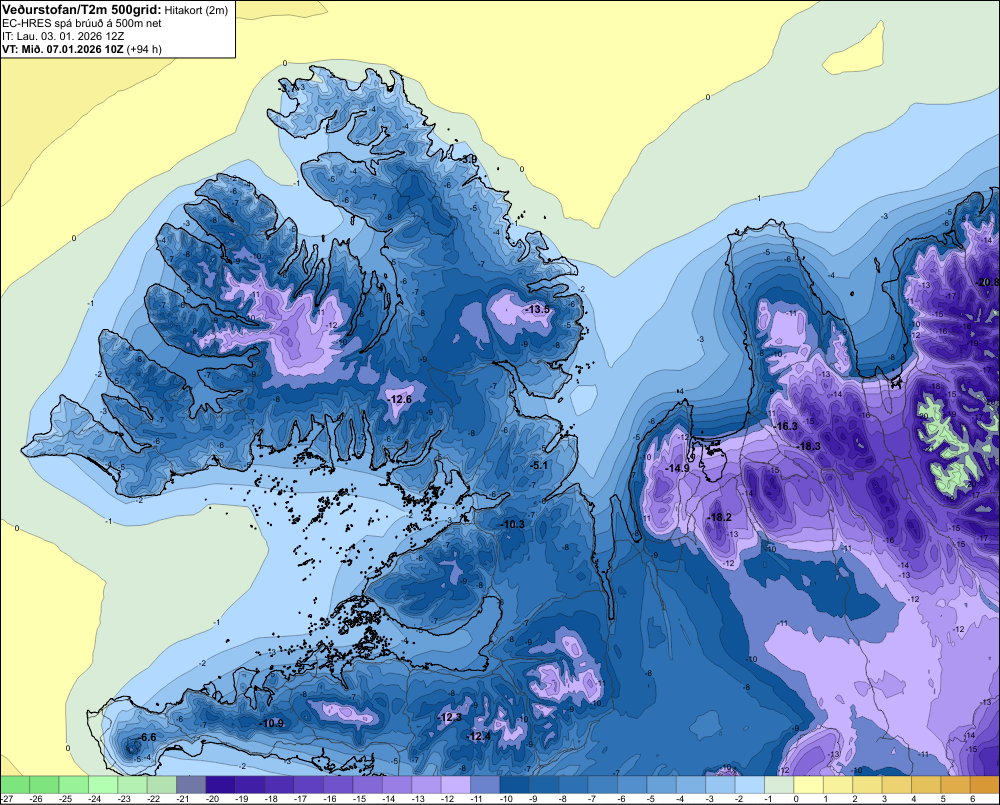This screenshot has height=805, width=1000.
Task: Click the initial time 'IT: Lau. 03. 01. 2026 12Z'
Action: tap(64, 36)
